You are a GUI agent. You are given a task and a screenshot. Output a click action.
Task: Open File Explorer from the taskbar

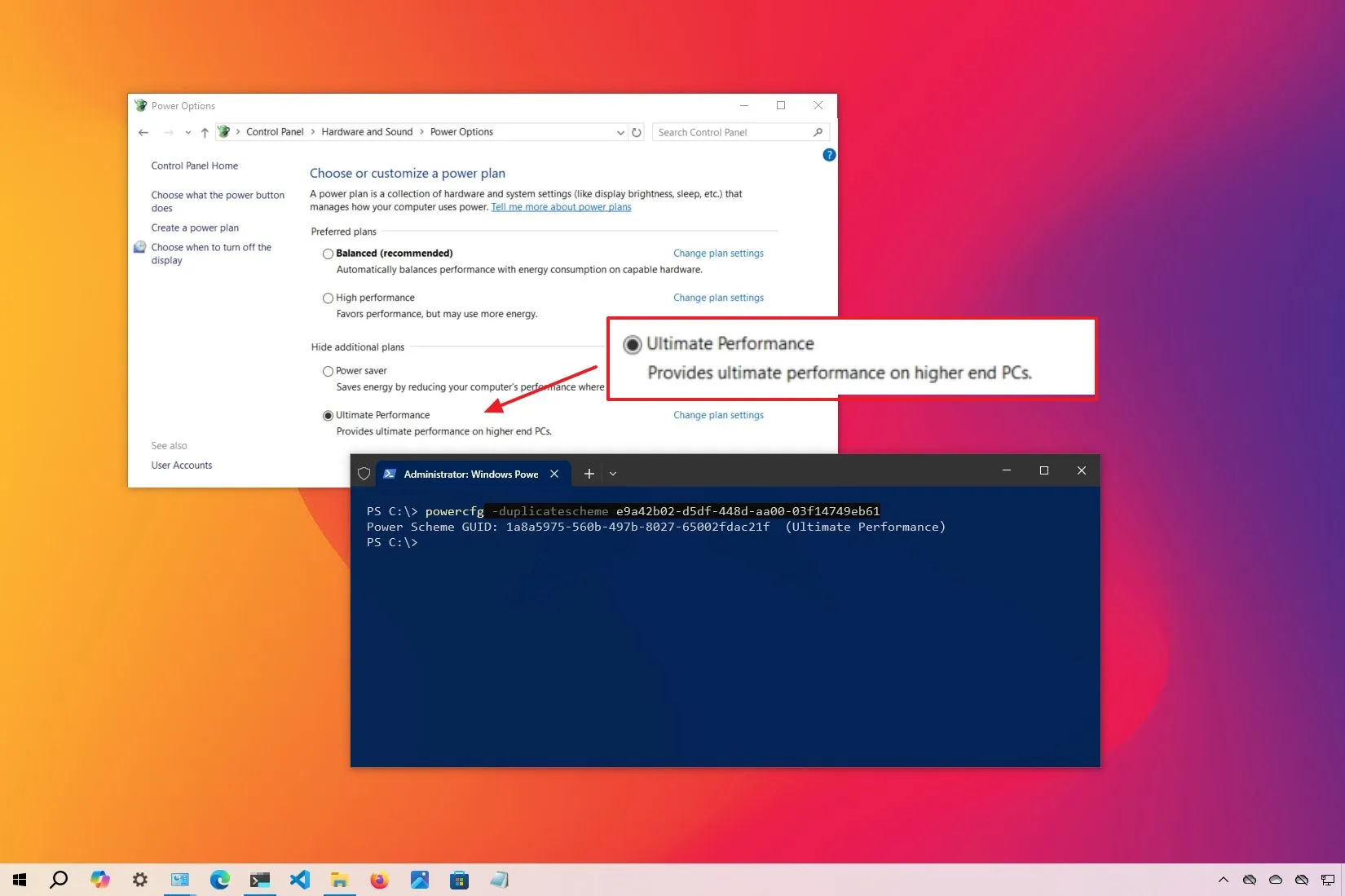pos(340,880)
